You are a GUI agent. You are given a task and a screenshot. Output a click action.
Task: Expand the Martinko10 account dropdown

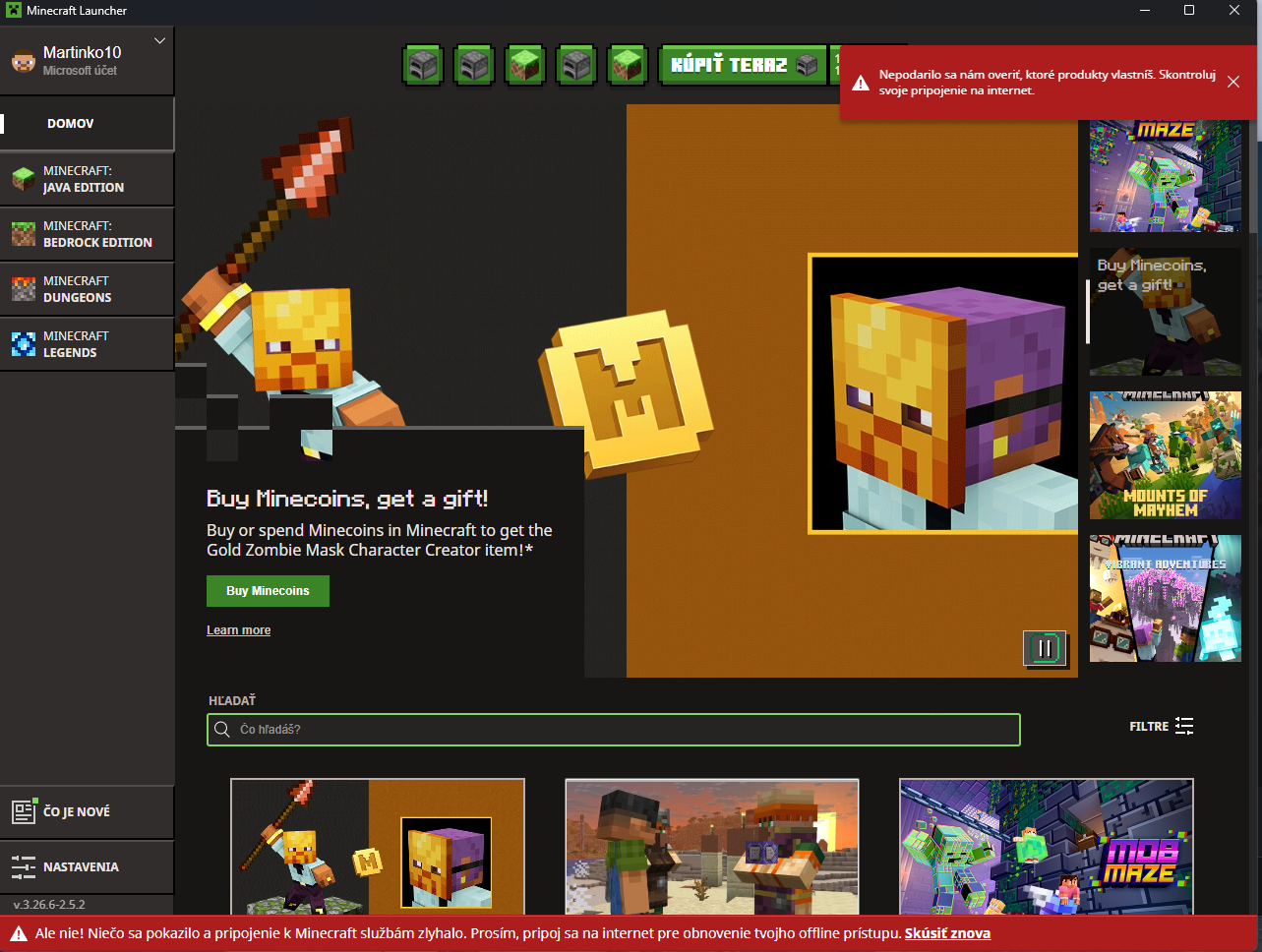pyautogui.click(x=160, y=41)
